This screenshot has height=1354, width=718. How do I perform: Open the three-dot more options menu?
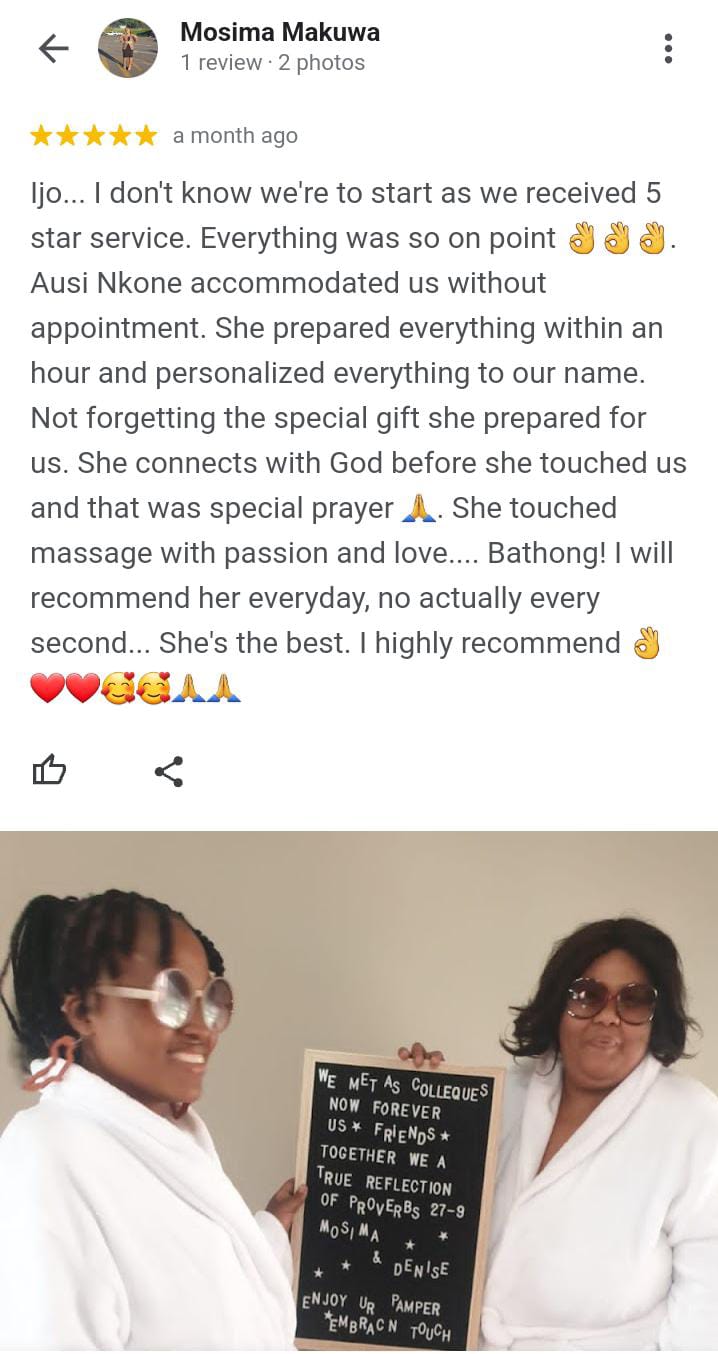[x=668, y=48]
